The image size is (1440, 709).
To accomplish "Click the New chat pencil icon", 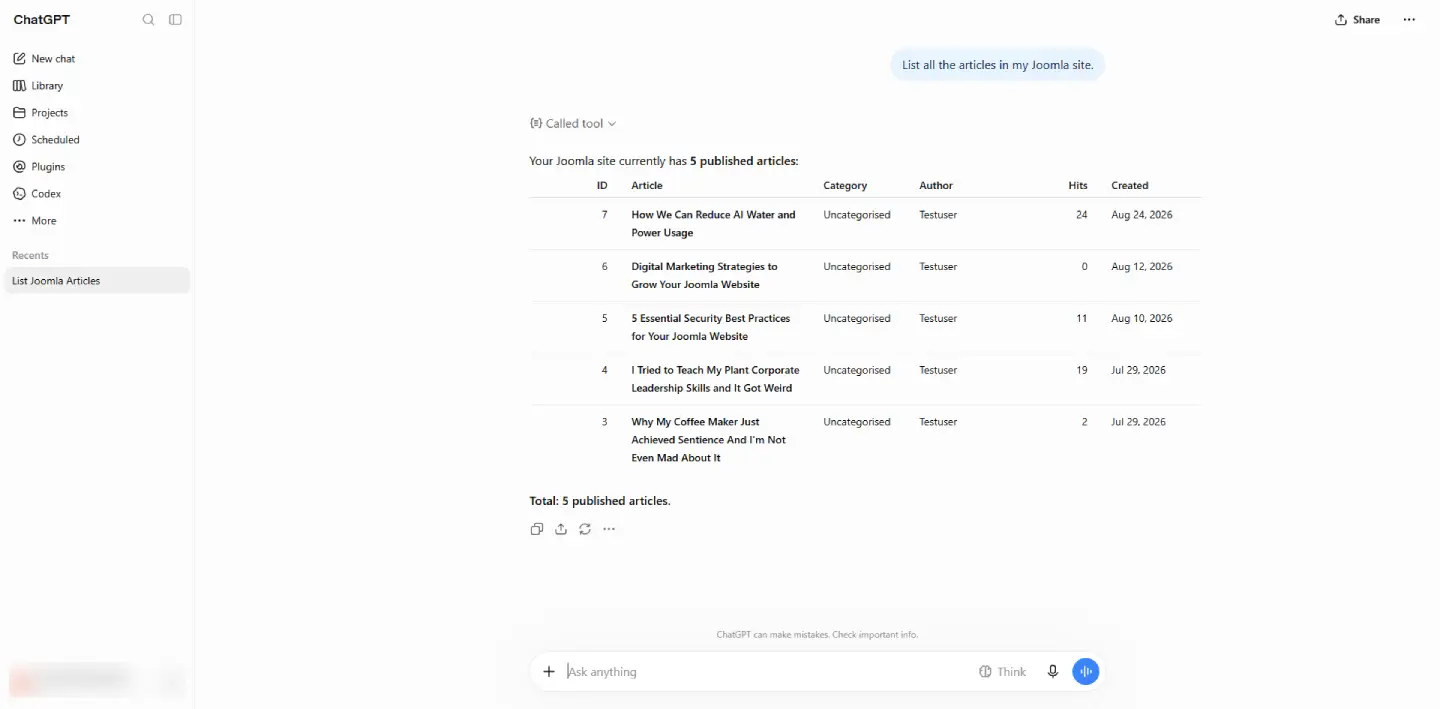I will tap(19, 59).
